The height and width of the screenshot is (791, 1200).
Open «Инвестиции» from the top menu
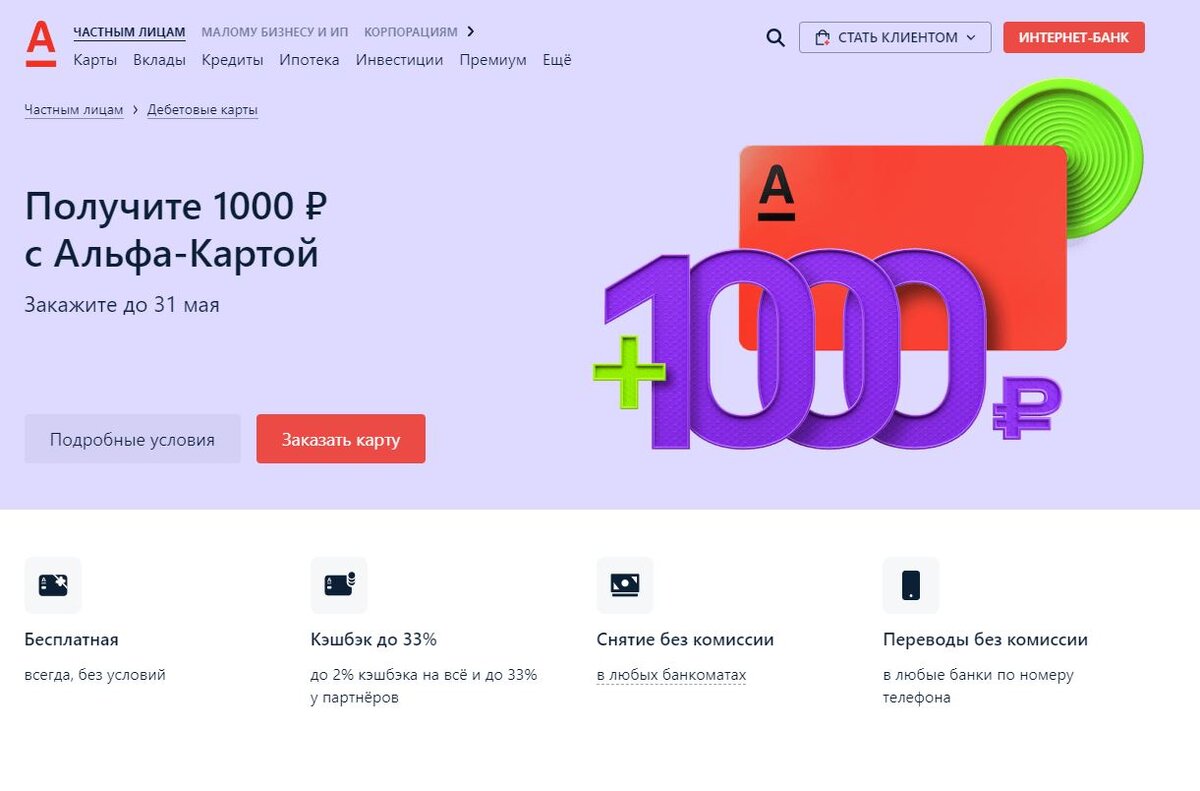pyautogui.click(x=399, y=60)
